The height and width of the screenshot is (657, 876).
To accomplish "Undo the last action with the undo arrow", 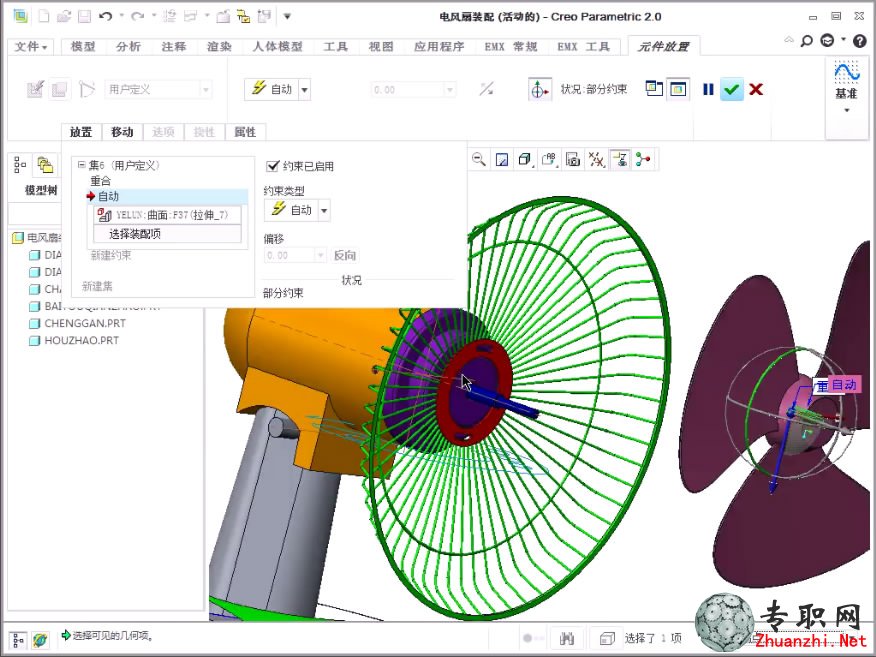I will click(105, 16).
